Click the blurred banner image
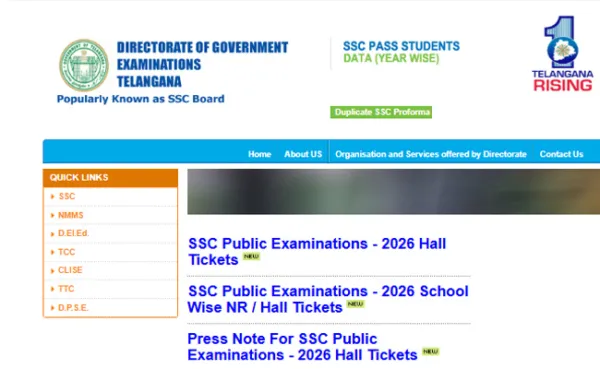 point(394,191)
